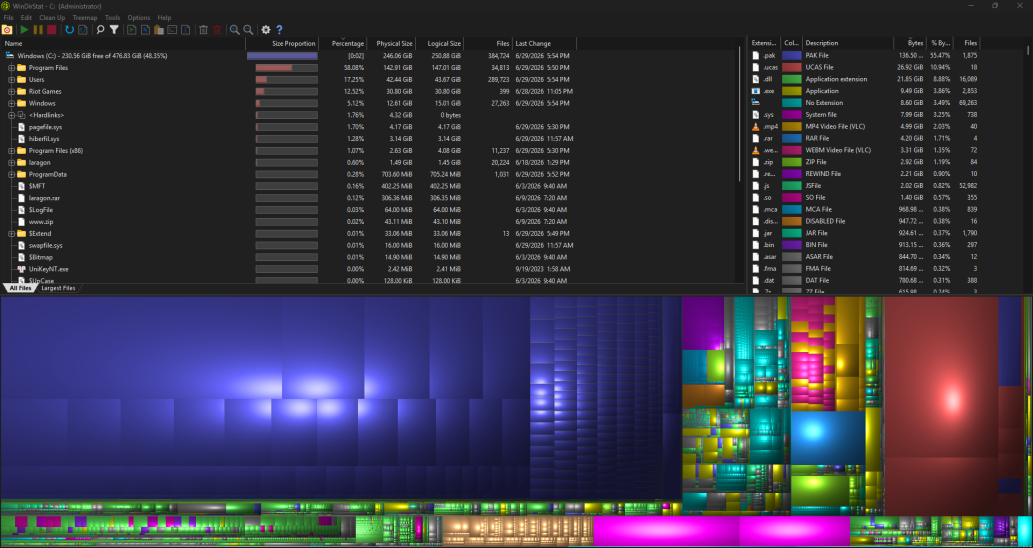Expand the Users folder tree node
The width and height of the screenshot is (1033, 548).
11,80
